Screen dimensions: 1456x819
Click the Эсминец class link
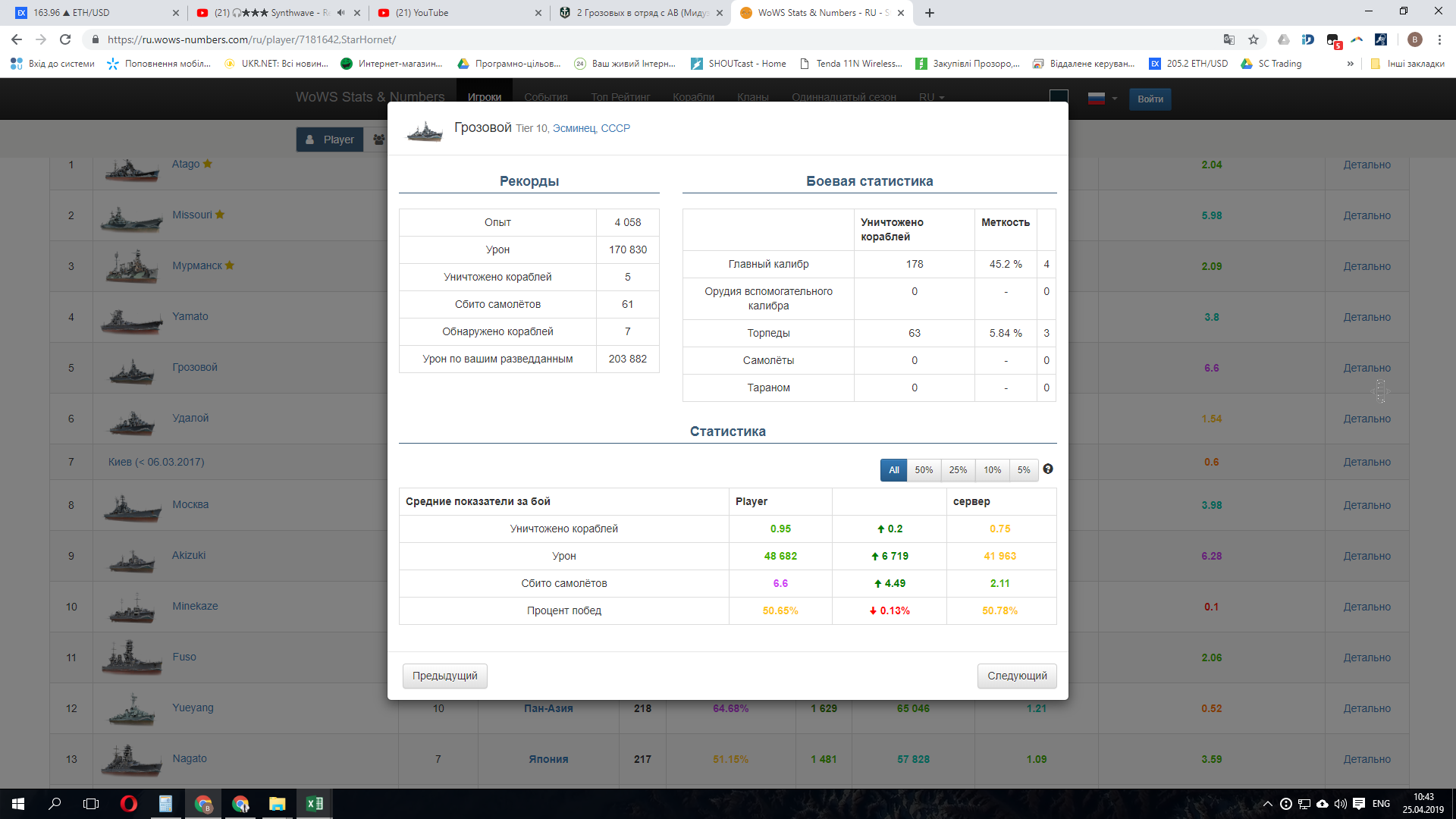pyautogui.click(x=574, y=128)
